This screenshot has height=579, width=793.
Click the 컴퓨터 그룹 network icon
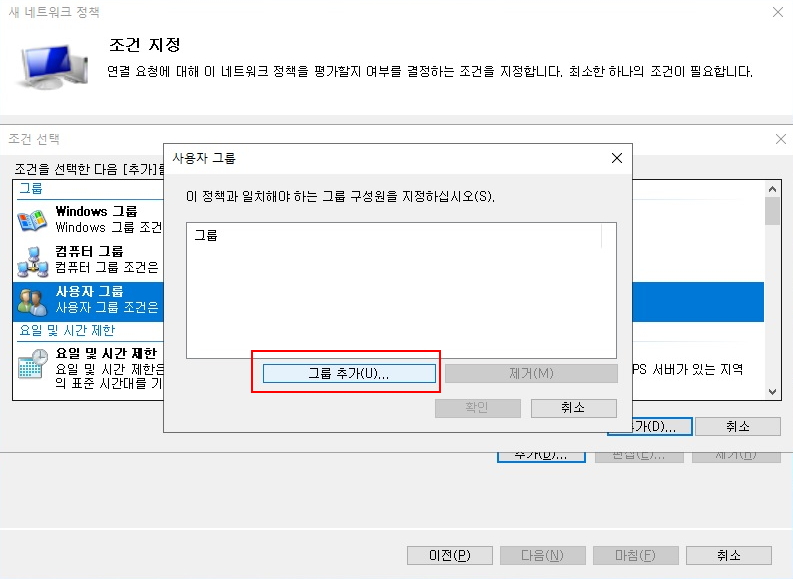32,260
